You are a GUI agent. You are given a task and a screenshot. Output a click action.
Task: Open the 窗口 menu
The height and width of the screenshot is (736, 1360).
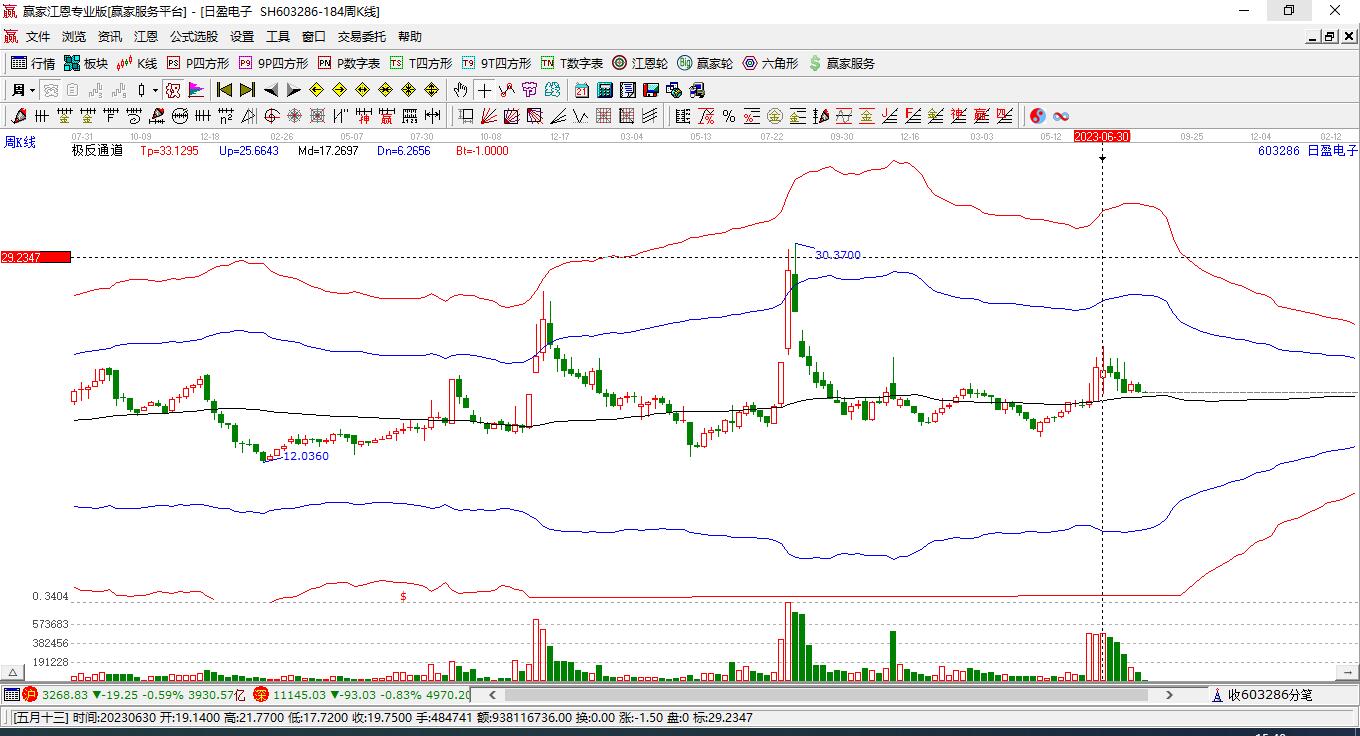click(x=314, y=37)
